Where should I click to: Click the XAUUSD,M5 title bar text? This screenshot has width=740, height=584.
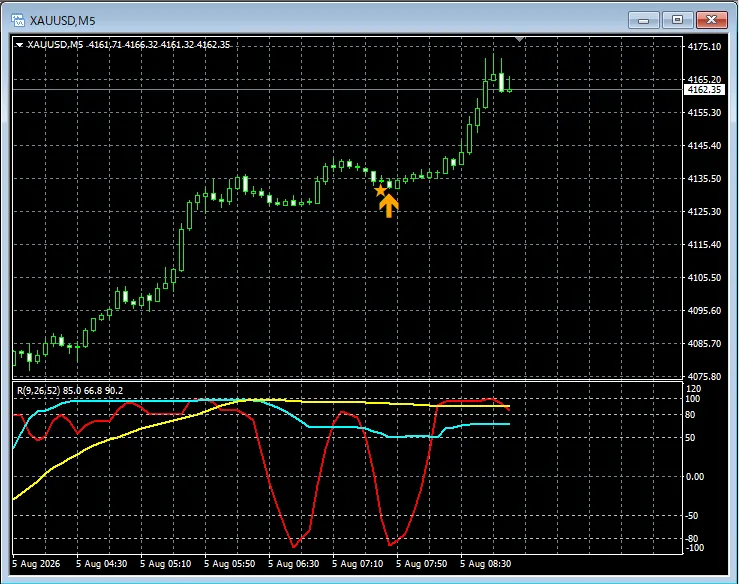62,21
